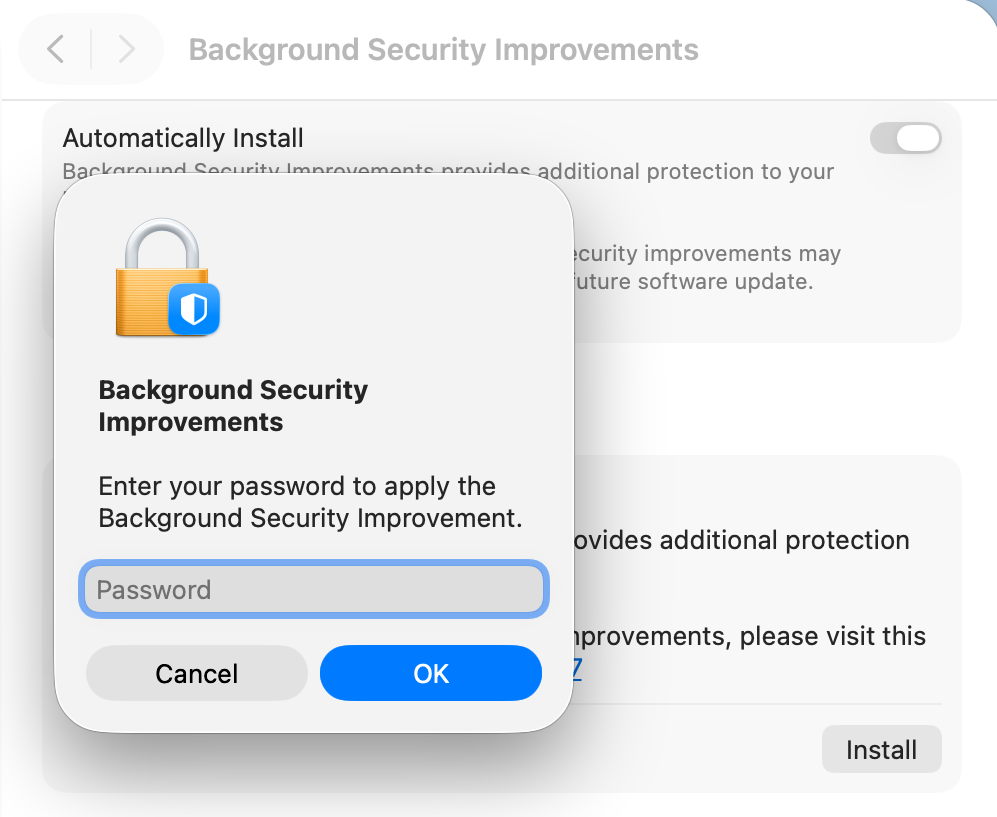The image size is (997, 817).
Task: Click the back chevron in the header
Action: point(56,49)
